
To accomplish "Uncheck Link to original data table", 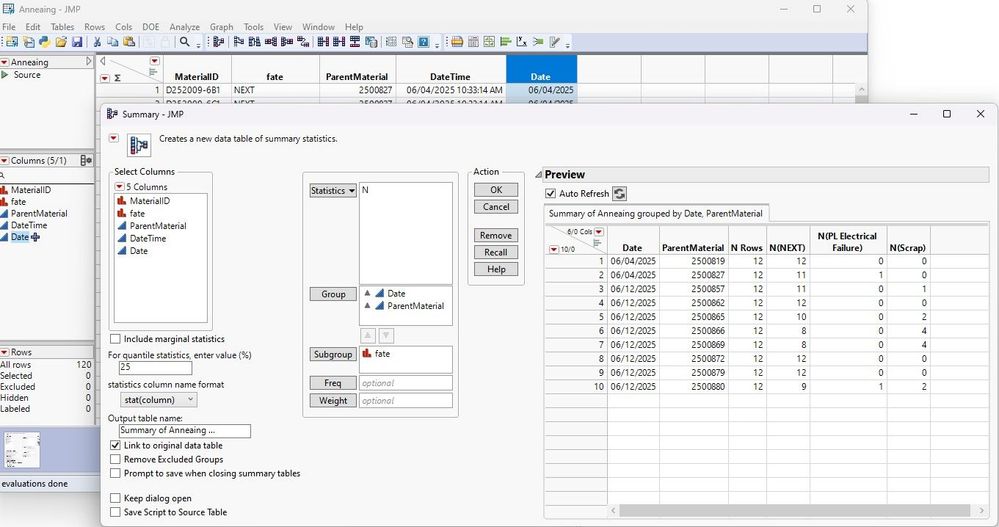I will click(115, 445).
